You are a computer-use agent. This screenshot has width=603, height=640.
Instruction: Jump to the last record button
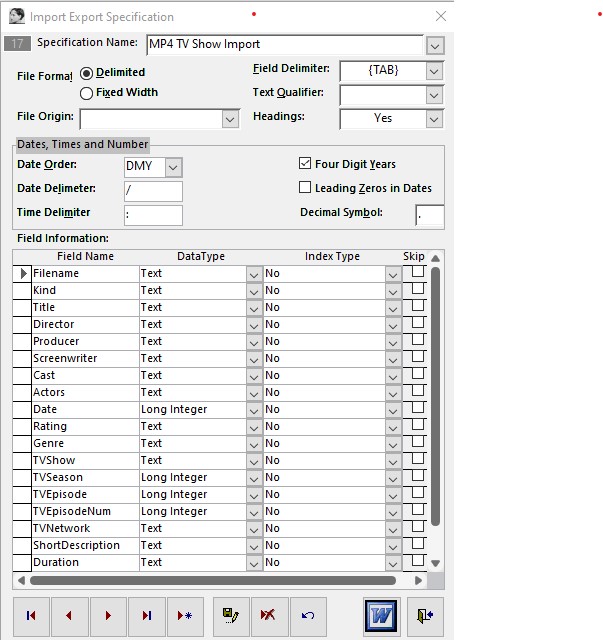[x=147, y=616]
